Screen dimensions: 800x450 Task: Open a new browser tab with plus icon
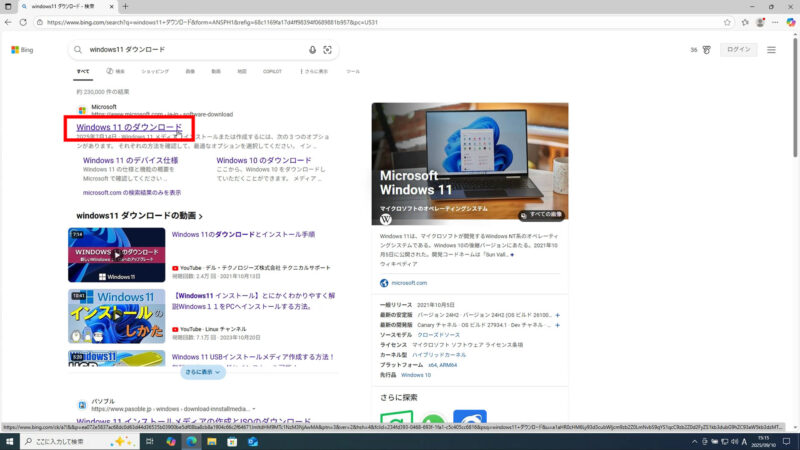(125, 7)
